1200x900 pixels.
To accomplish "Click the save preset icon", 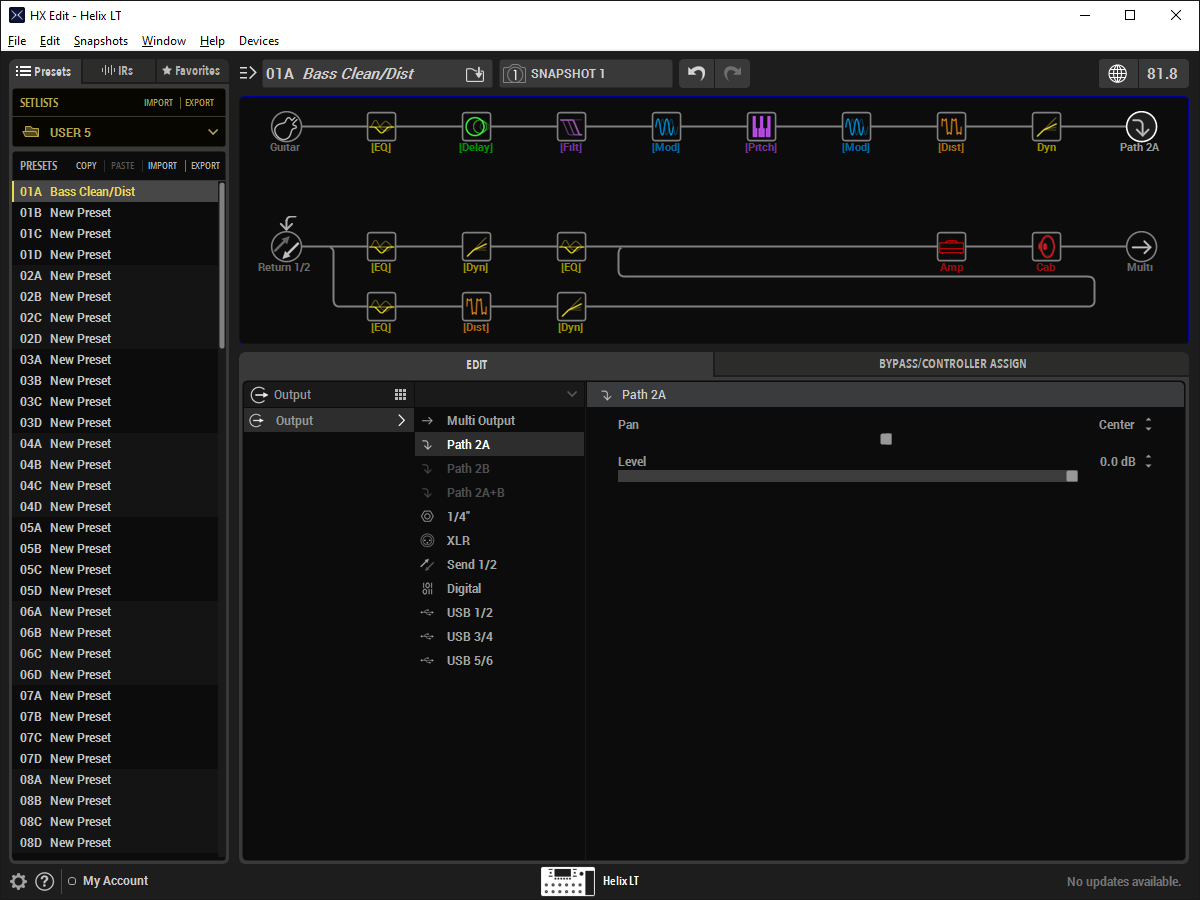I will pyautogui.click(x=475, y=74).
